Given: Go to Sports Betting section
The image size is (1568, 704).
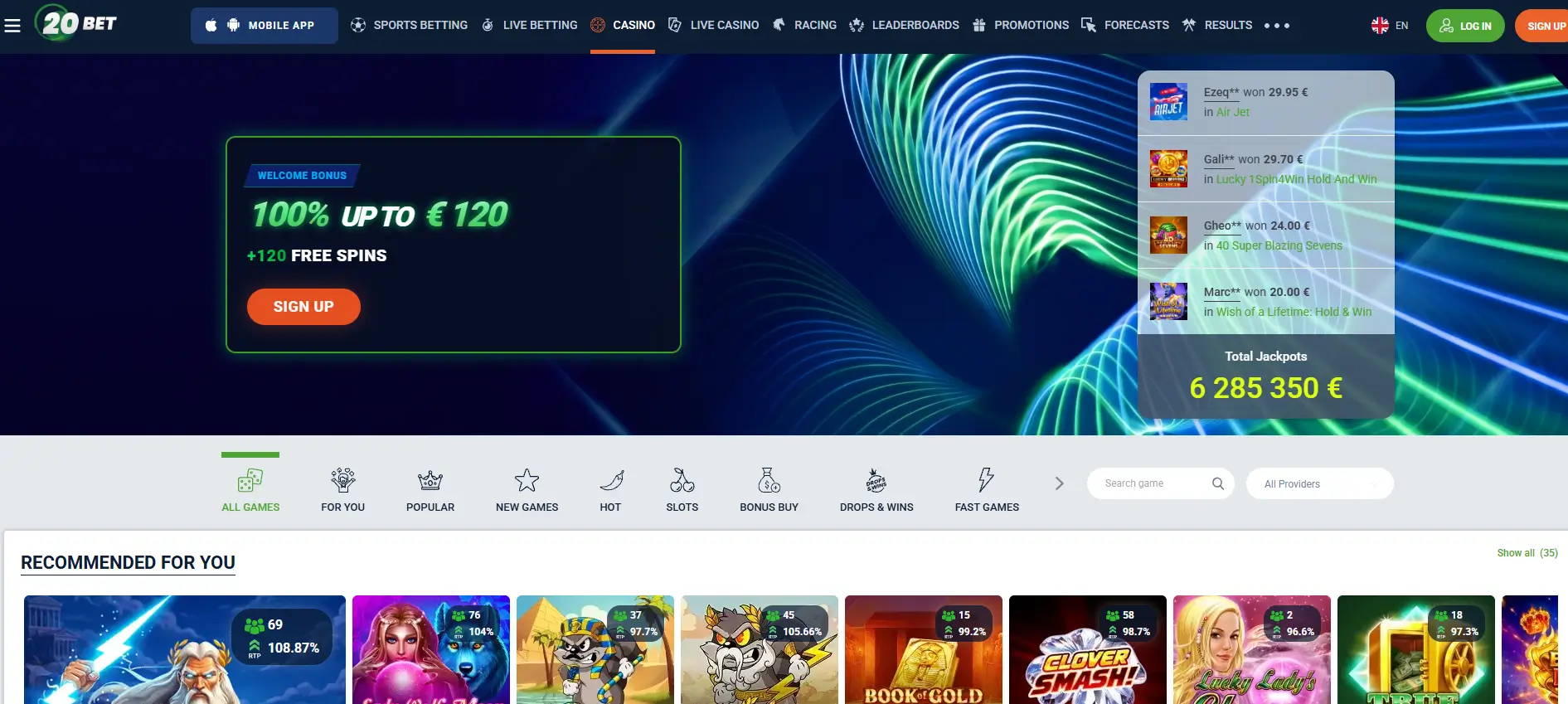Looking at the screenshot, I should coord(410,26).
